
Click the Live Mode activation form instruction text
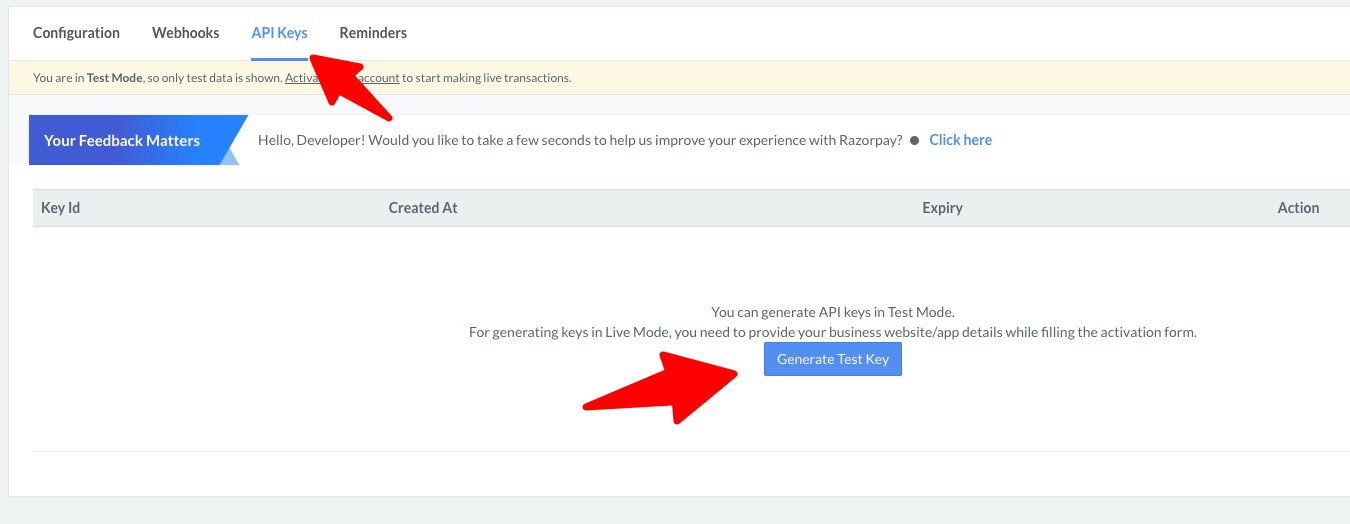(x=832, y=332)
